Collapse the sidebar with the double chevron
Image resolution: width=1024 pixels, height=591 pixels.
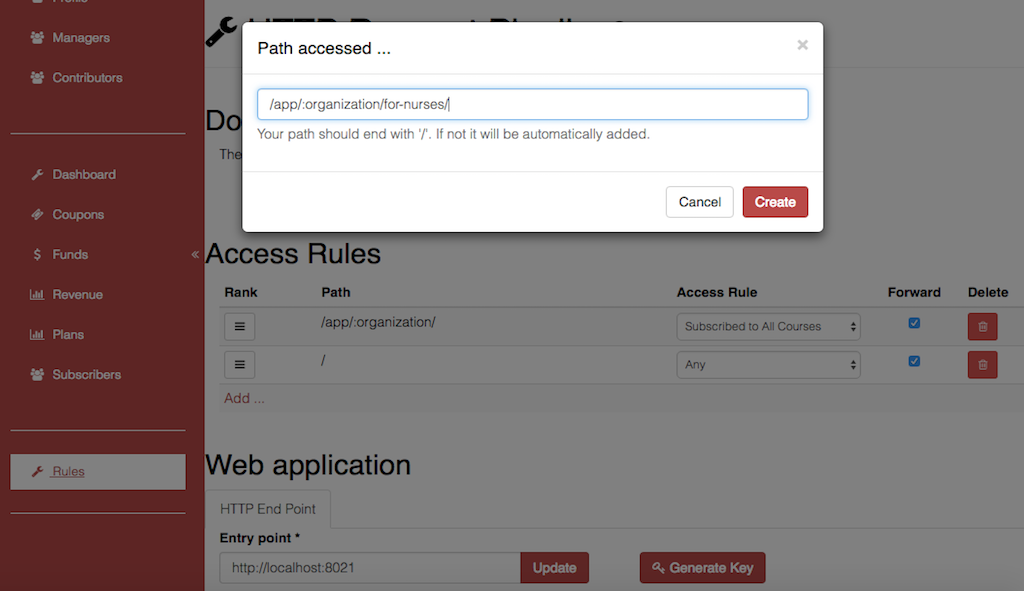[x=195, y=254]
